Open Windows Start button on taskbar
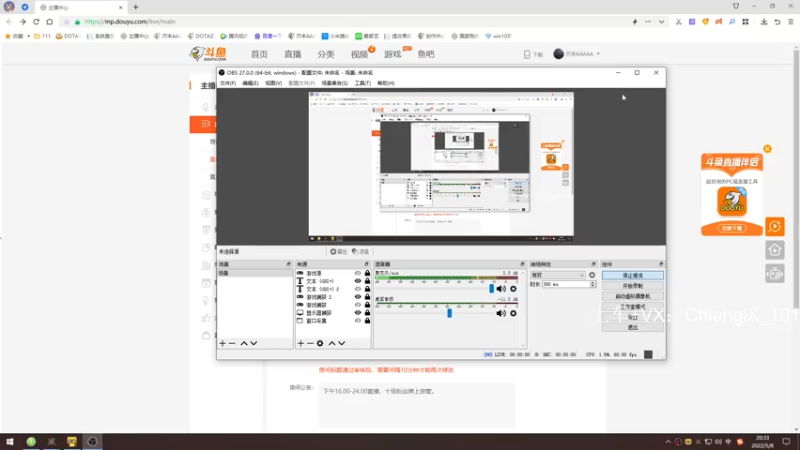Screen dimensions: 800x450 10,442
